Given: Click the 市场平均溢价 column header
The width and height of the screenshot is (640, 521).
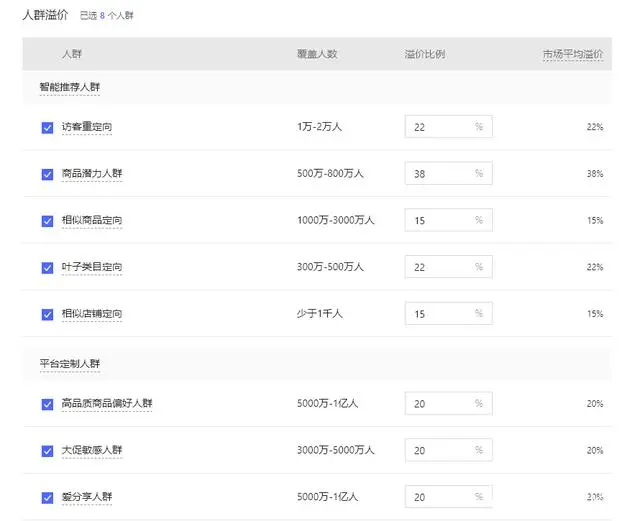Looking at the screenshot, I should pyautogui.click(x=573, y=54).
